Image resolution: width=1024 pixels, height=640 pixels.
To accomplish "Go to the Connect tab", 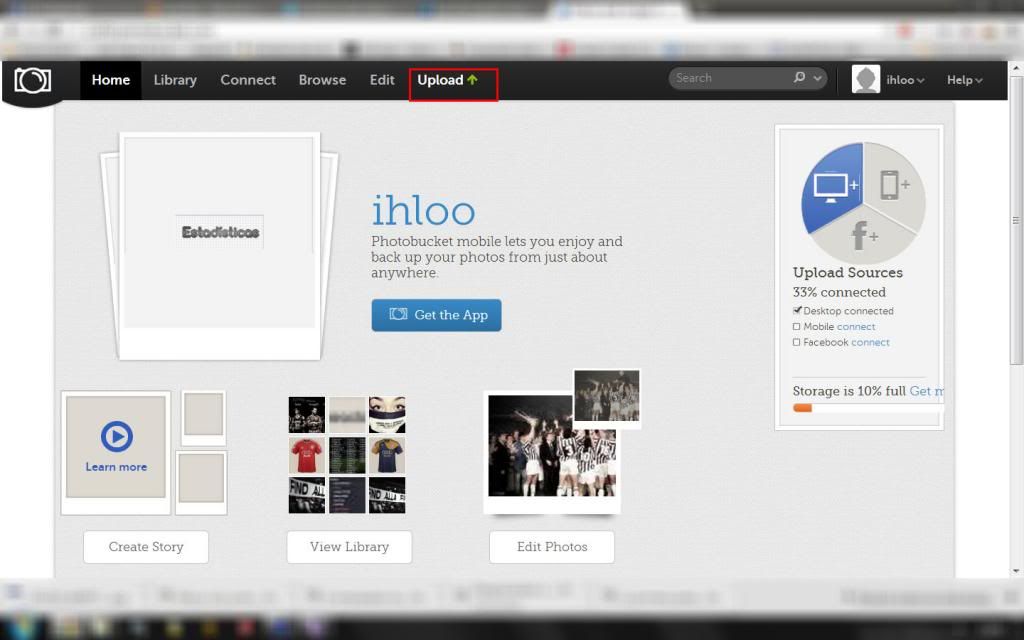I will pyautogui.click(x=248, y=80).
